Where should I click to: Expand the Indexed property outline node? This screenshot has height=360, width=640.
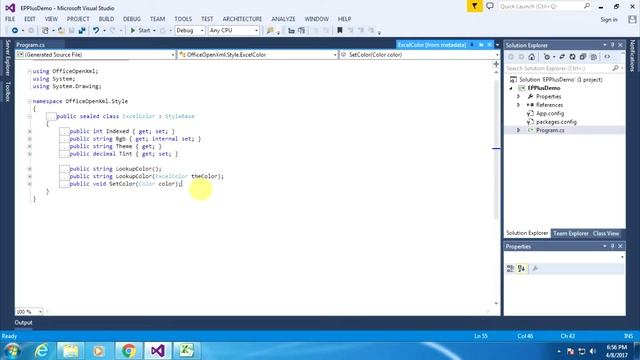click(29, 131)
